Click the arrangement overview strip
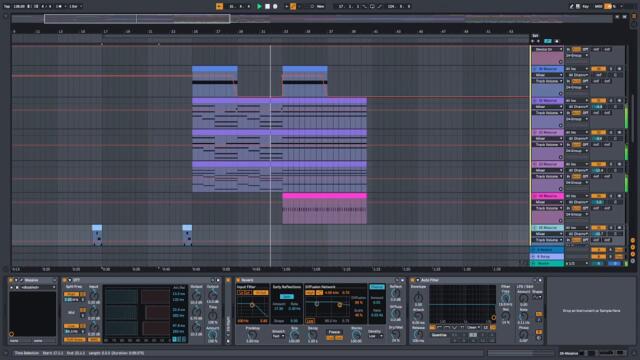This screenshot has height=360, width=640. [x=312, y=19]
